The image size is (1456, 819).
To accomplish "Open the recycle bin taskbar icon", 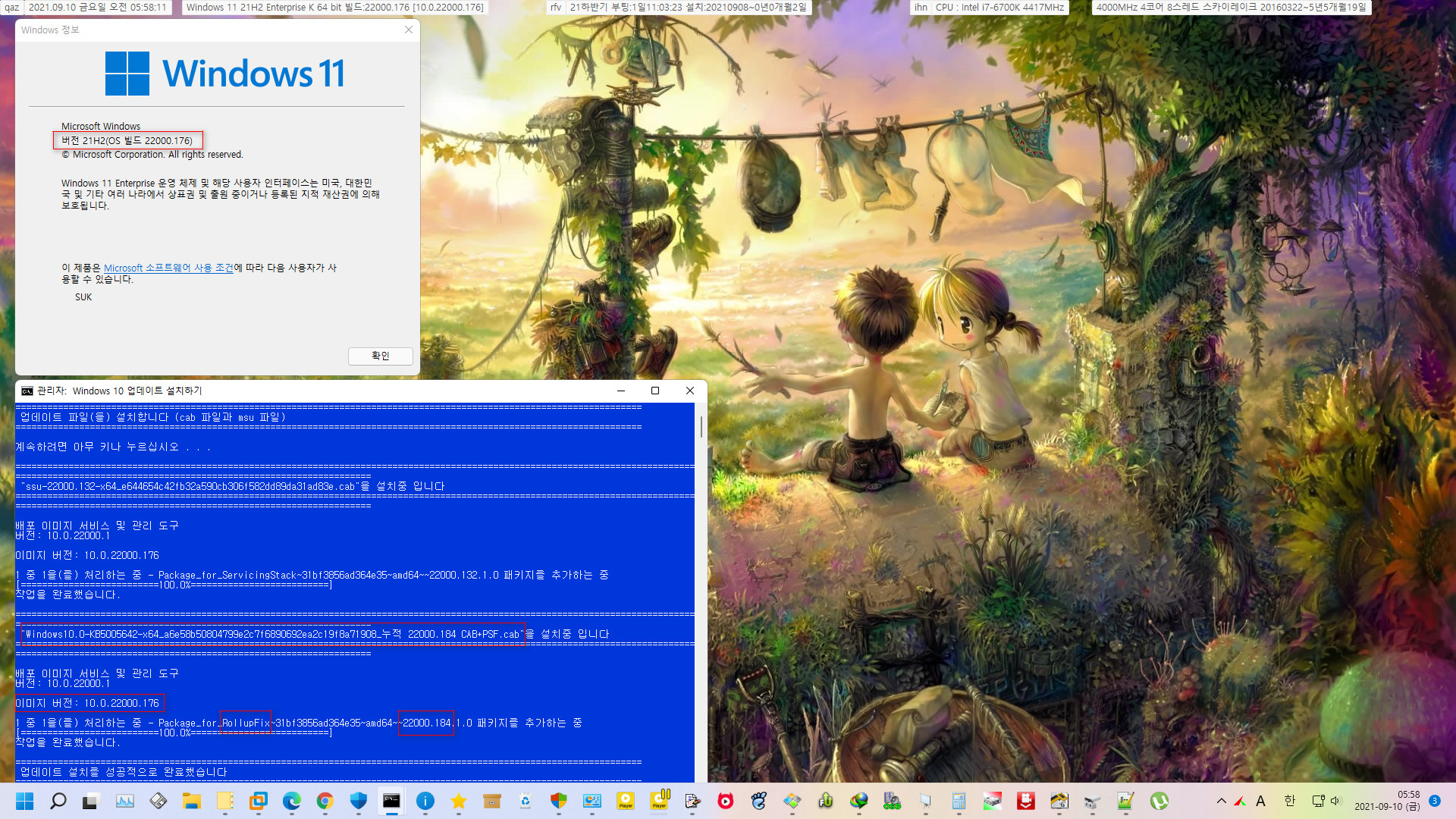I will (526, 801).
